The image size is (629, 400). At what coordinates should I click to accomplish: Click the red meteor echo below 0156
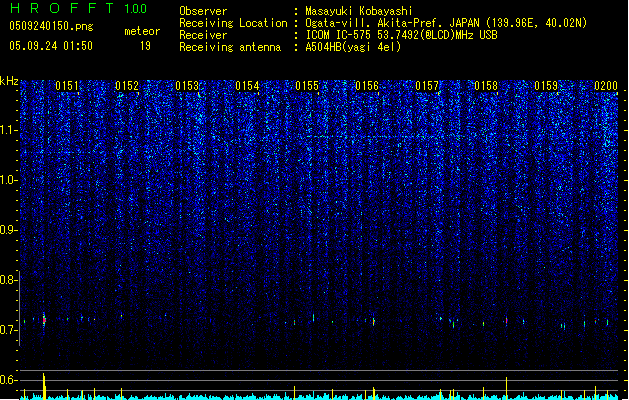point(374,321)
